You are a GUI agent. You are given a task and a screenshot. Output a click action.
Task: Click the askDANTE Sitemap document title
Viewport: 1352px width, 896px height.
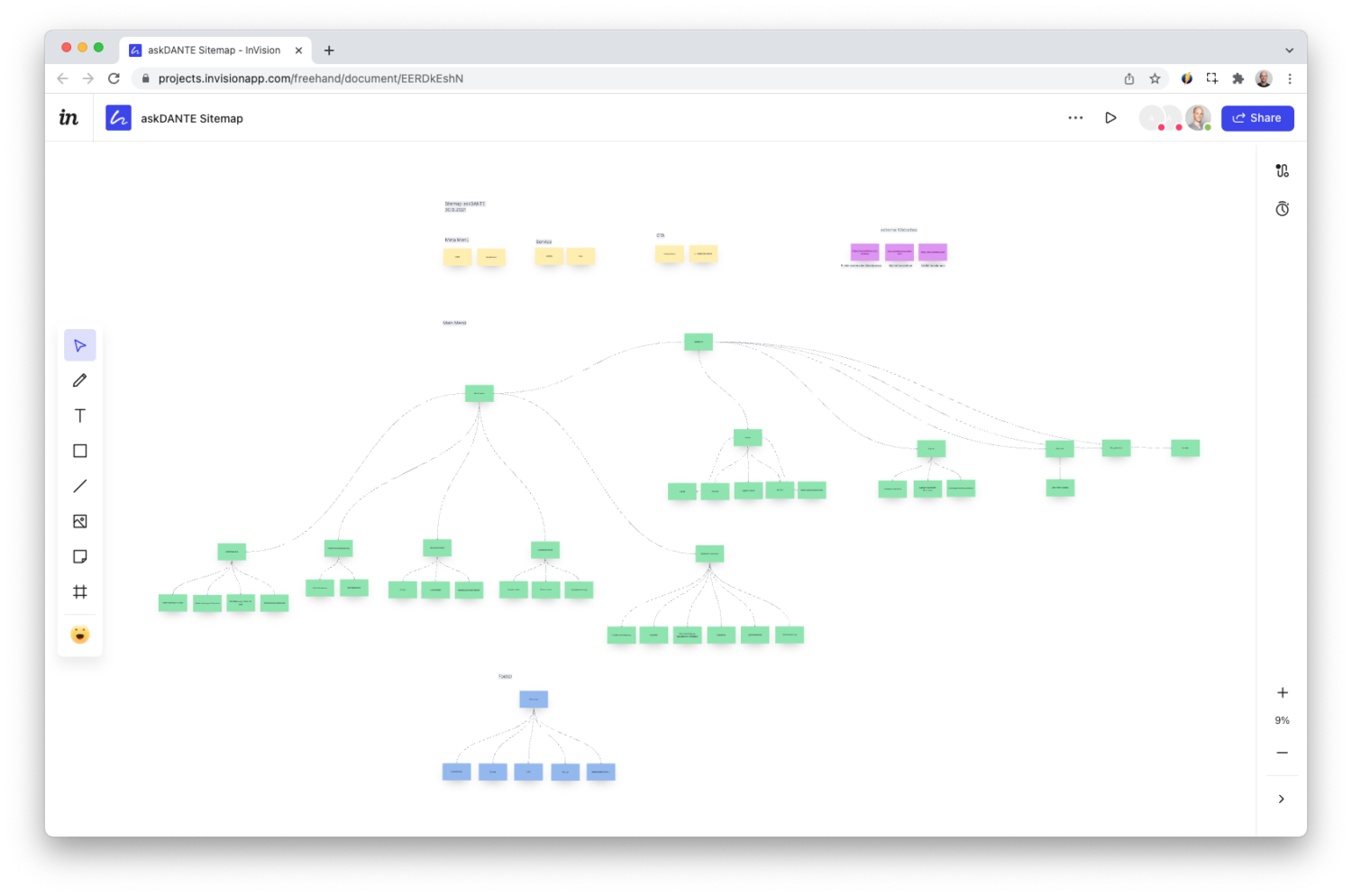(x=192, y=118)
